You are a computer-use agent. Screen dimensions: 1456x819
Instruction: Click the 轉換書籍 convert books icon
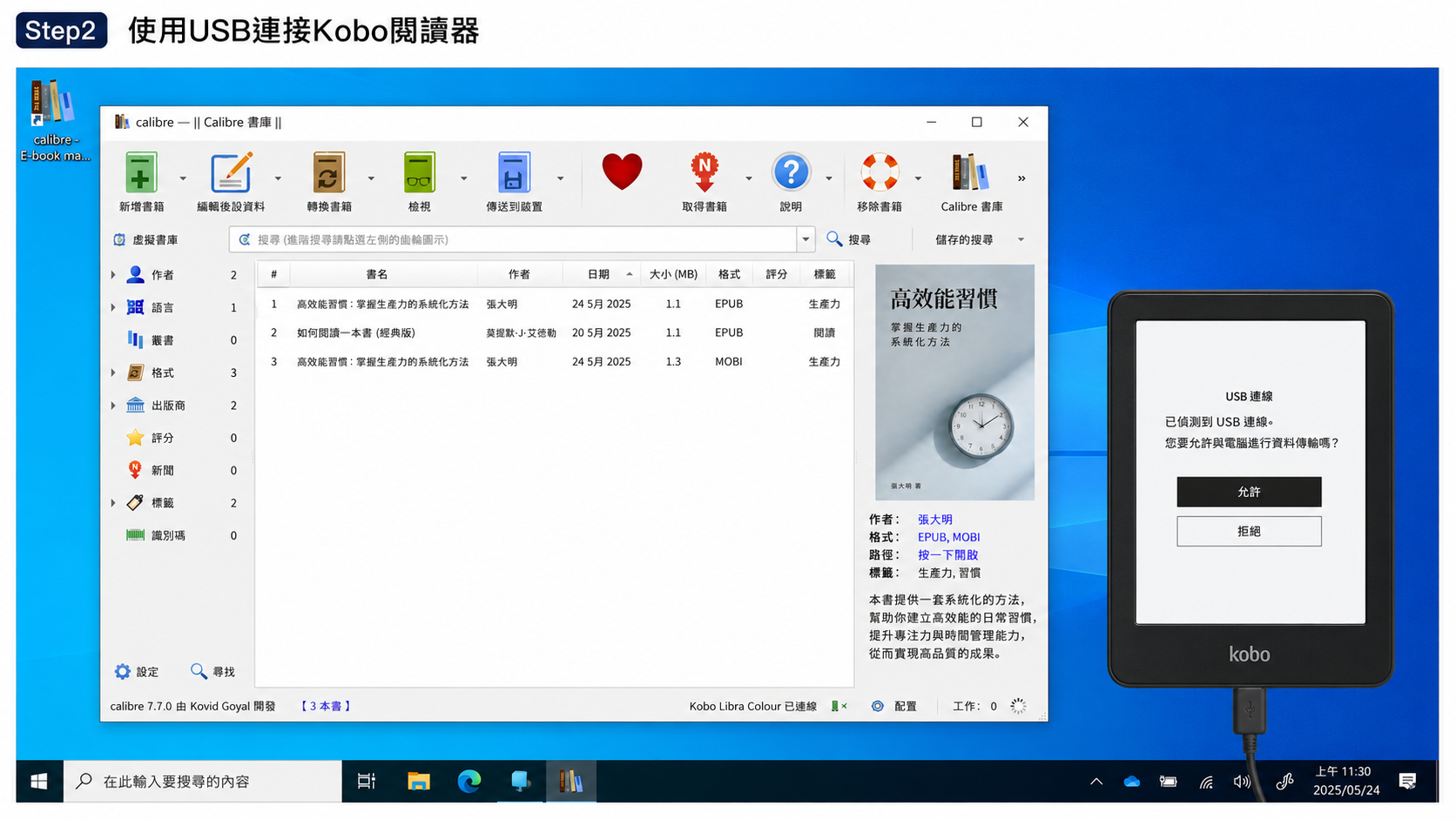click(x=328, y=173)
